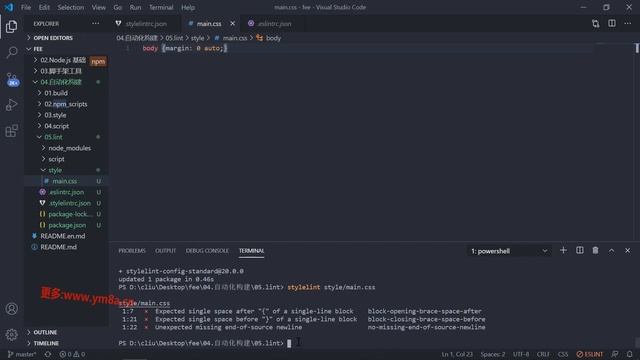Open README.en.md in file tree
Viewport: 640px width, 360px height.
point(62,236)
